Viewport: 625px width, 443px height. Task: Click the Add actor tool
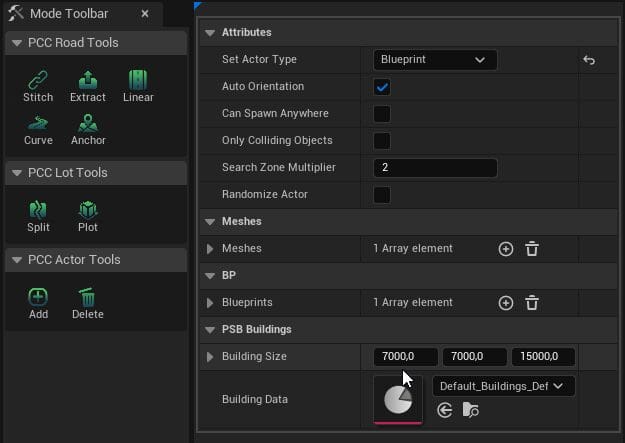click(38, 302)
